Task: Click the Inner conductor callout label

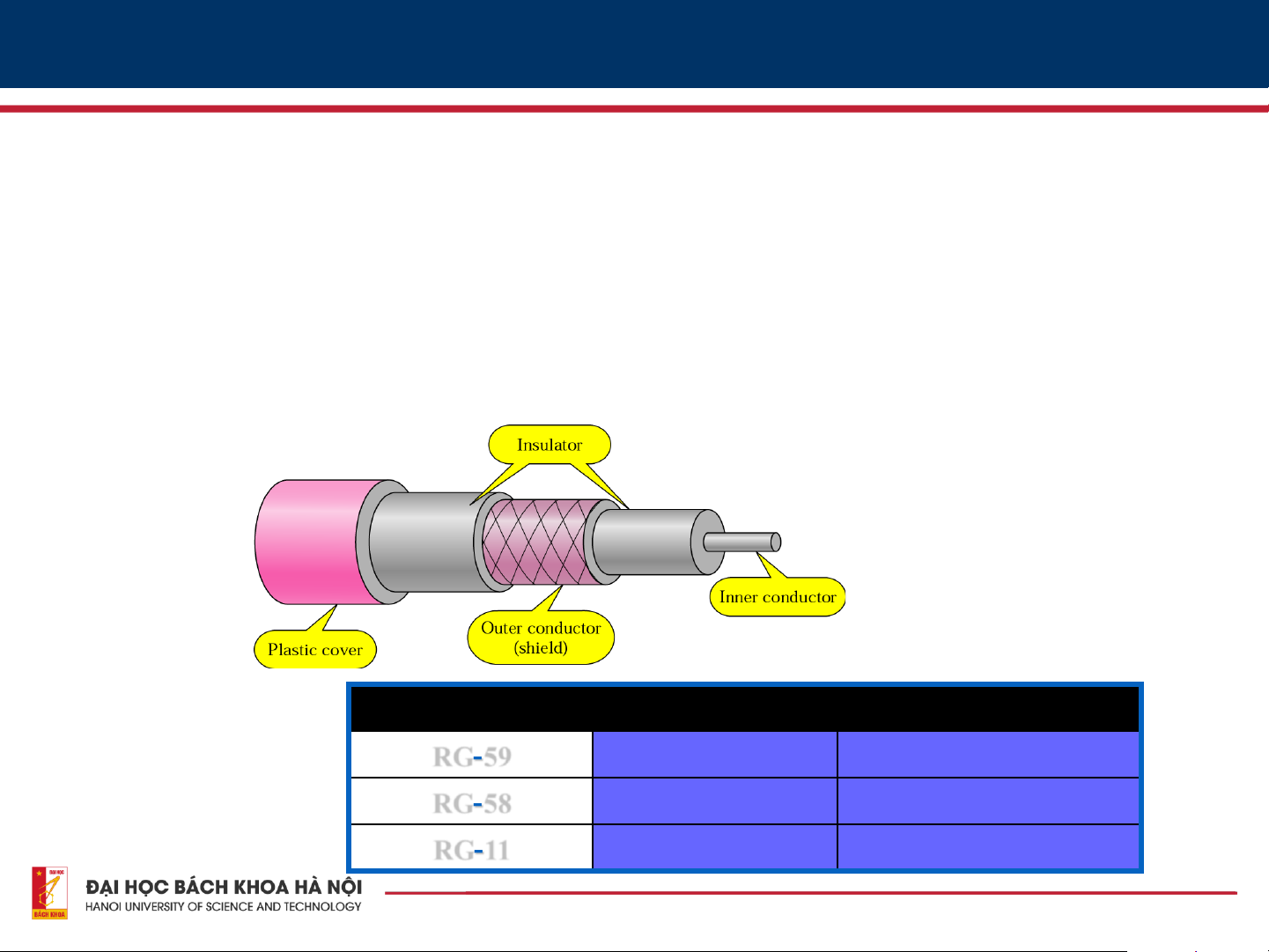Action: (777, 597)
